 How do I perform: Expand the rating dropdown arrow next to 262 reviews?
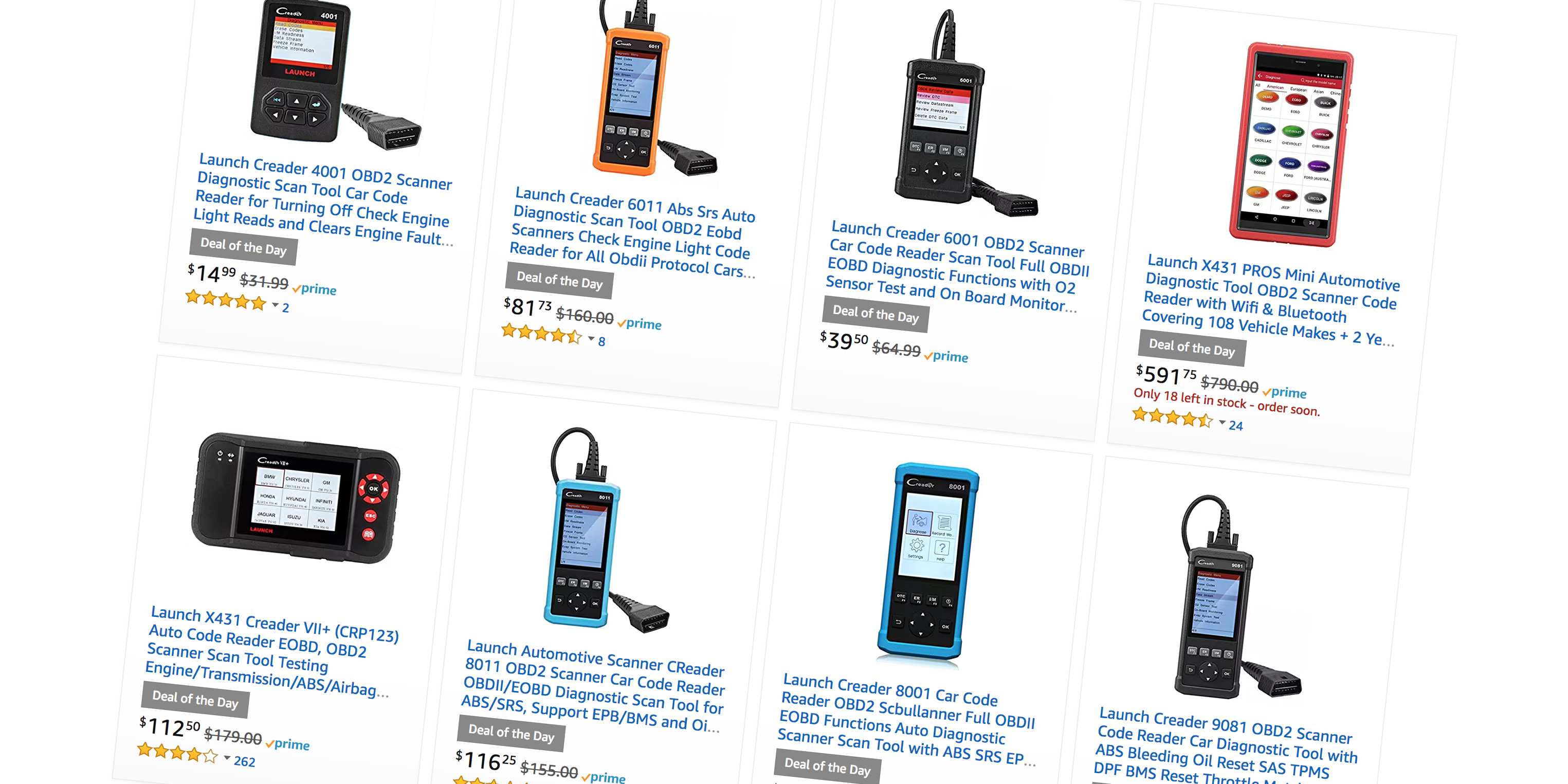[227, 758]
